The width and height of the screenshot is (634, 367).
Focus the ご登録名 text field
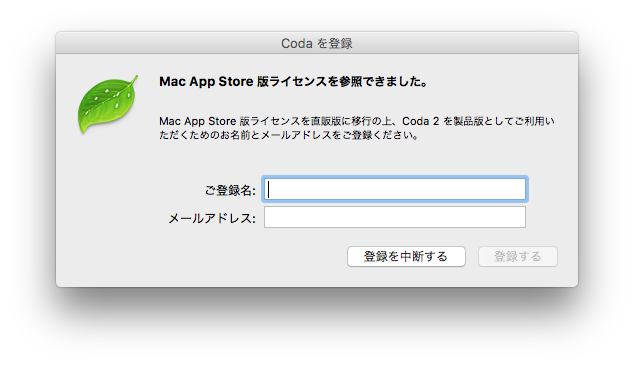pyautogui.click(x=395, y=189)
